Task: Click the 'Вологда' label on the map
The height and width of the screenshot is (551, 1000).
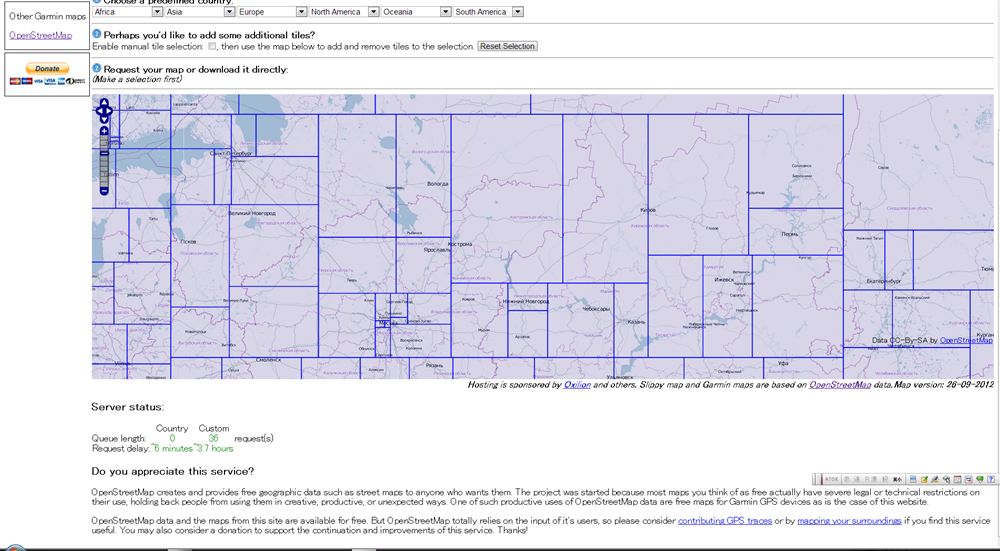Action: tap(438, 184)
